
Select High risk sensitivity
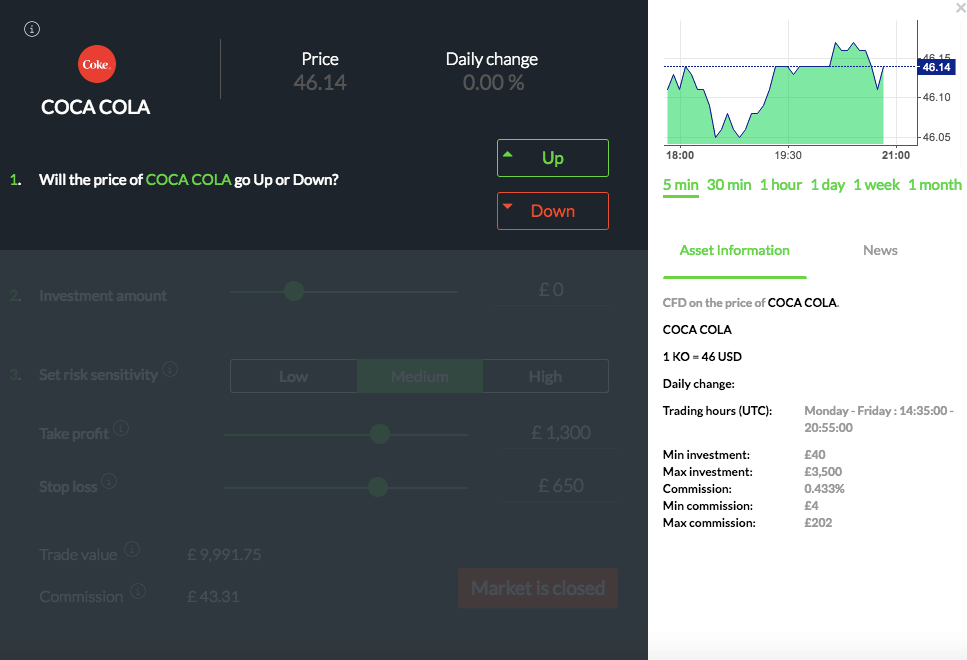(545, 376)
